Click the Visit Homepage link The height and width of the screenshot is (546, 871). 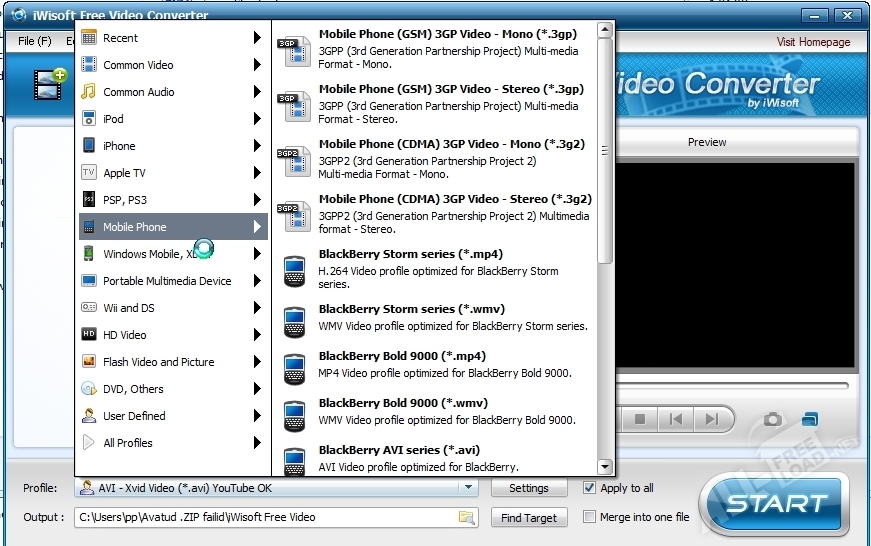coord(813,42)
